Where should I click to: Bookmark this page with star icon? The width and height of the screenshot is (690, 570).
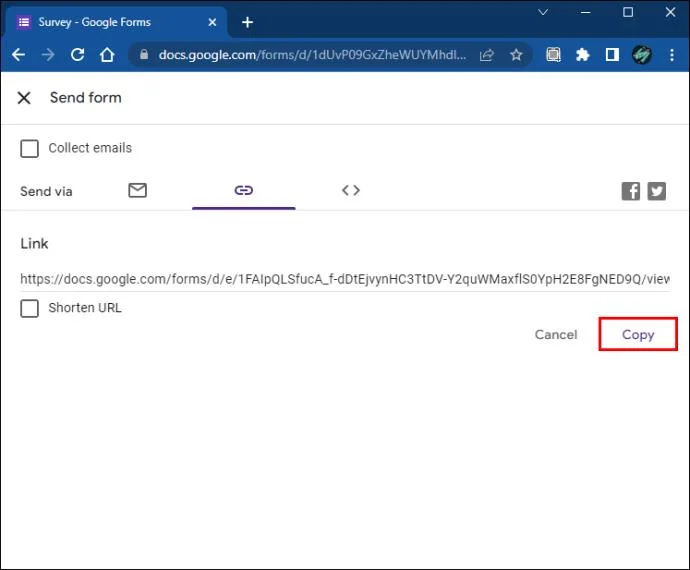516,55
